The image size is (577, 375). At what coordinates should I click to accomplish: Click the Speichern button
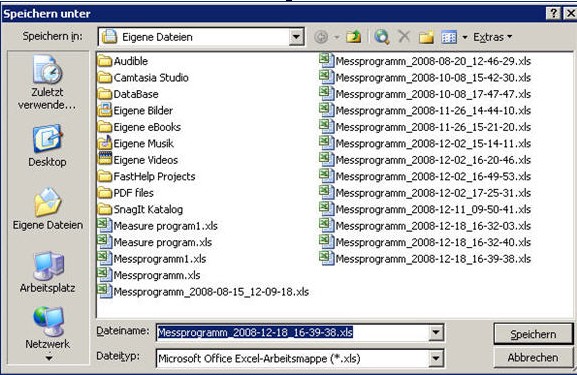pos(533,334)
